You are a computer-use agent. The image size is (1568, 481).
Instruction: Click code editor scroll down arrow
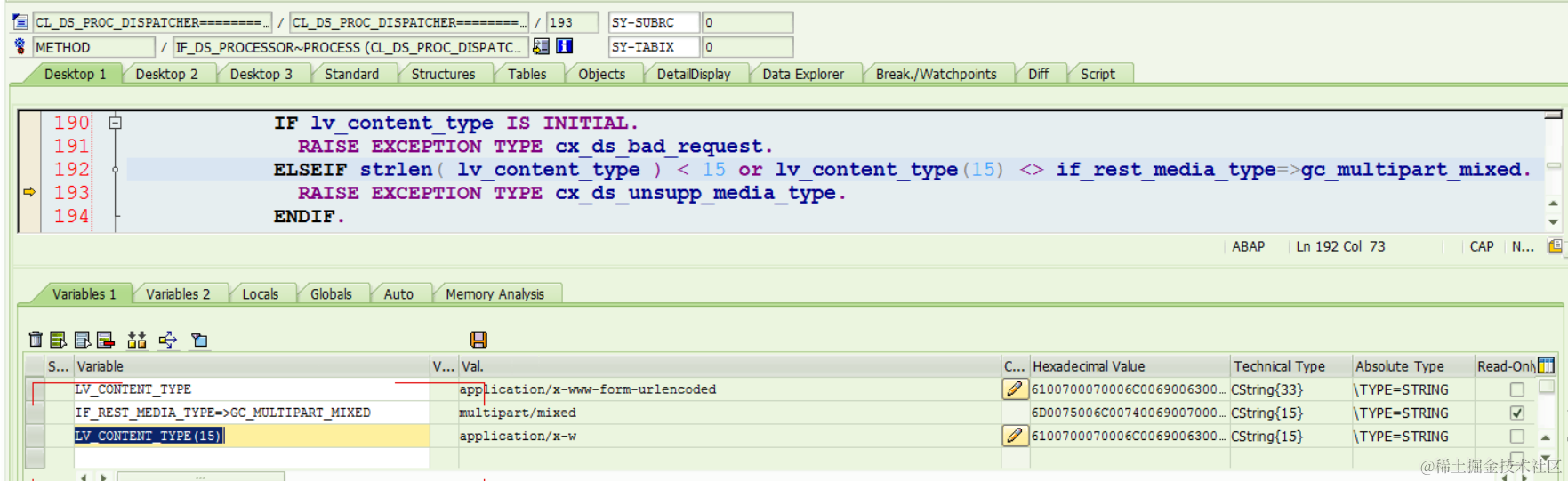coord(1554,221)
